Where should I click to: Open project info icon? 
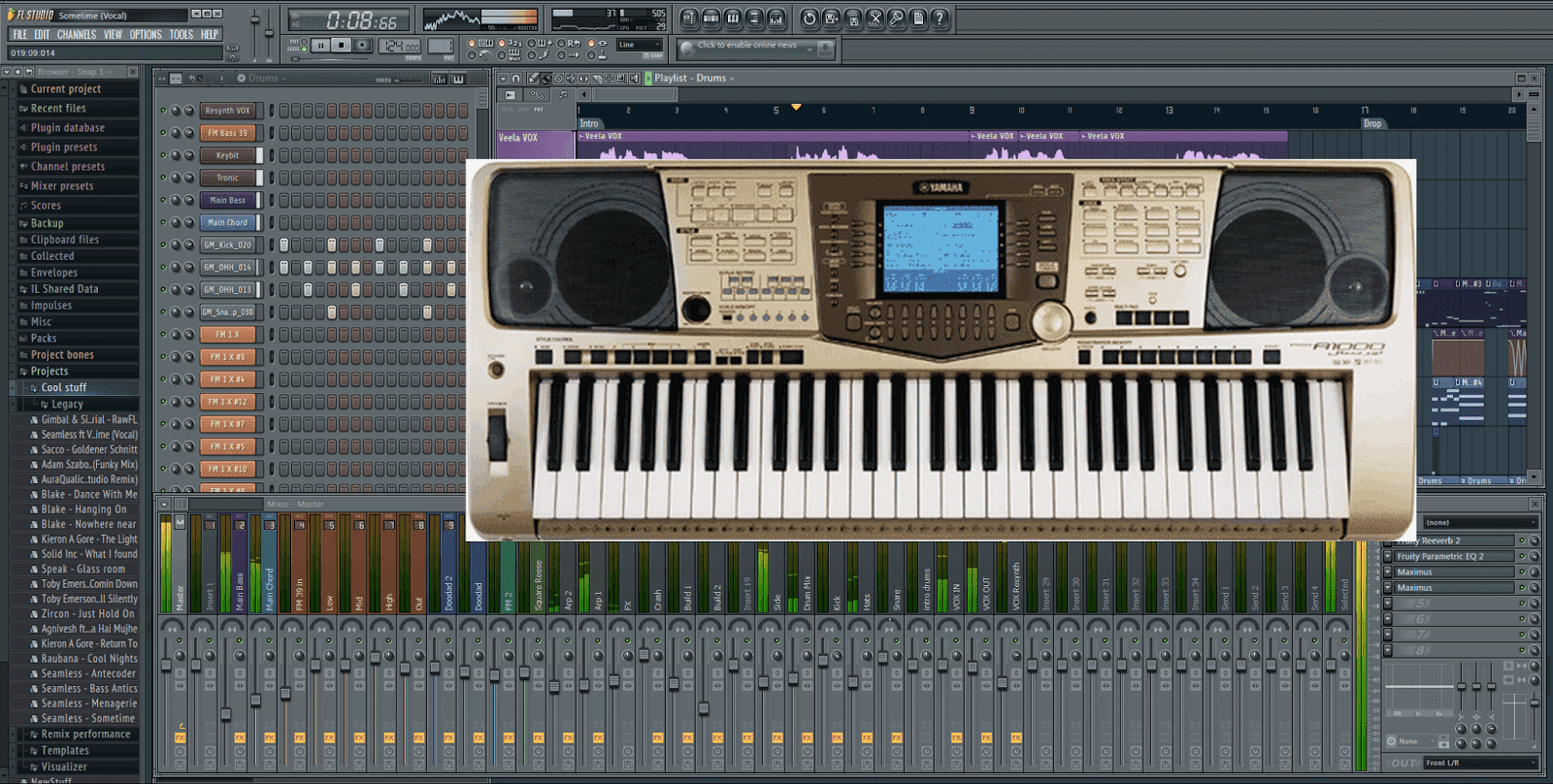(918, 18)
